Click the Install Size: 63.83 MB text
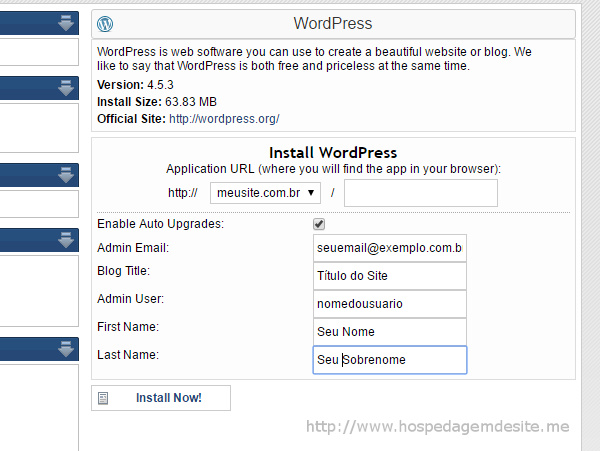Image resolution: width=600 pixels, height=451 pixels. click(157, 102)
